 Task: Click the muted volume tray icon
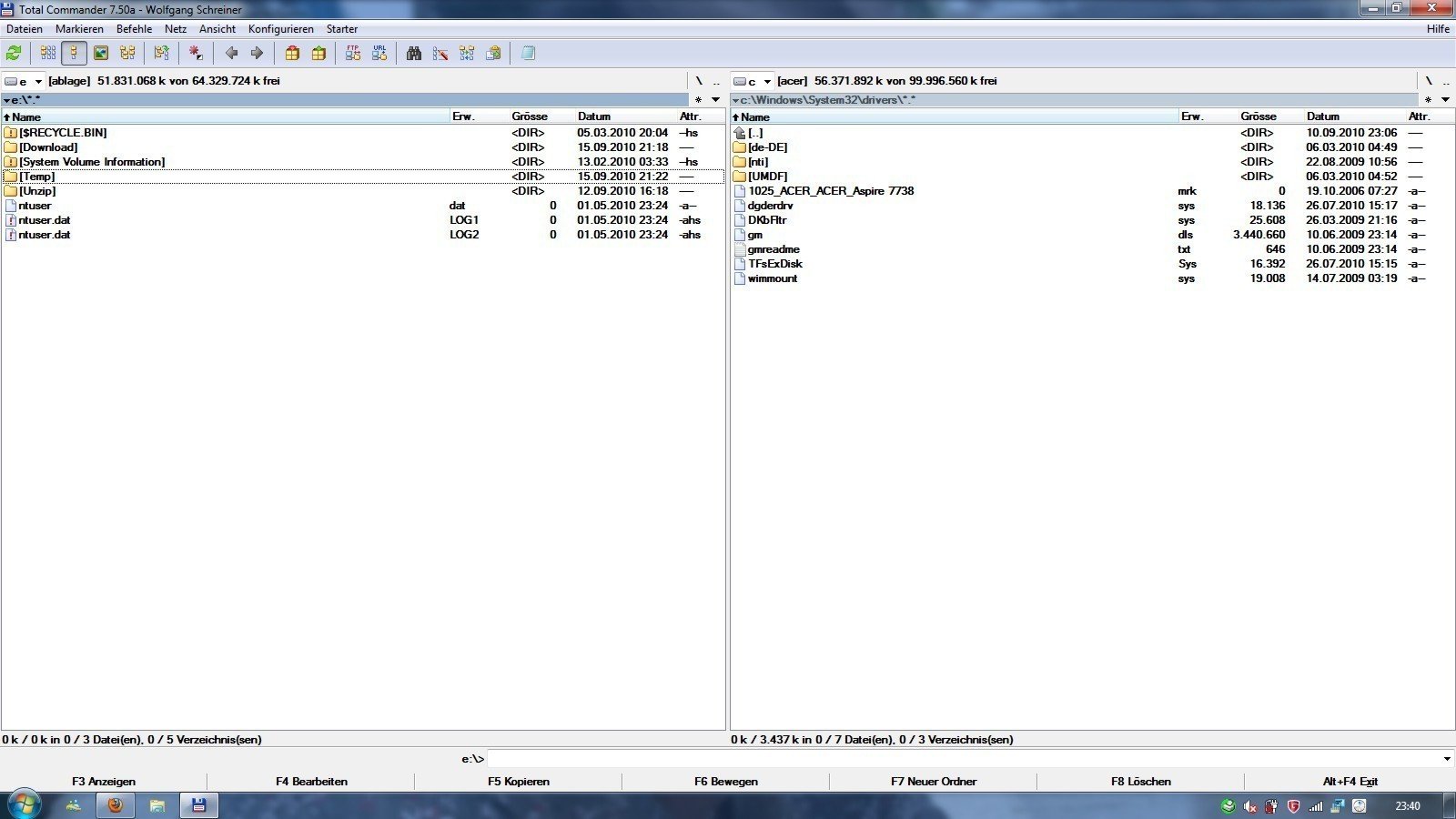1250,806
